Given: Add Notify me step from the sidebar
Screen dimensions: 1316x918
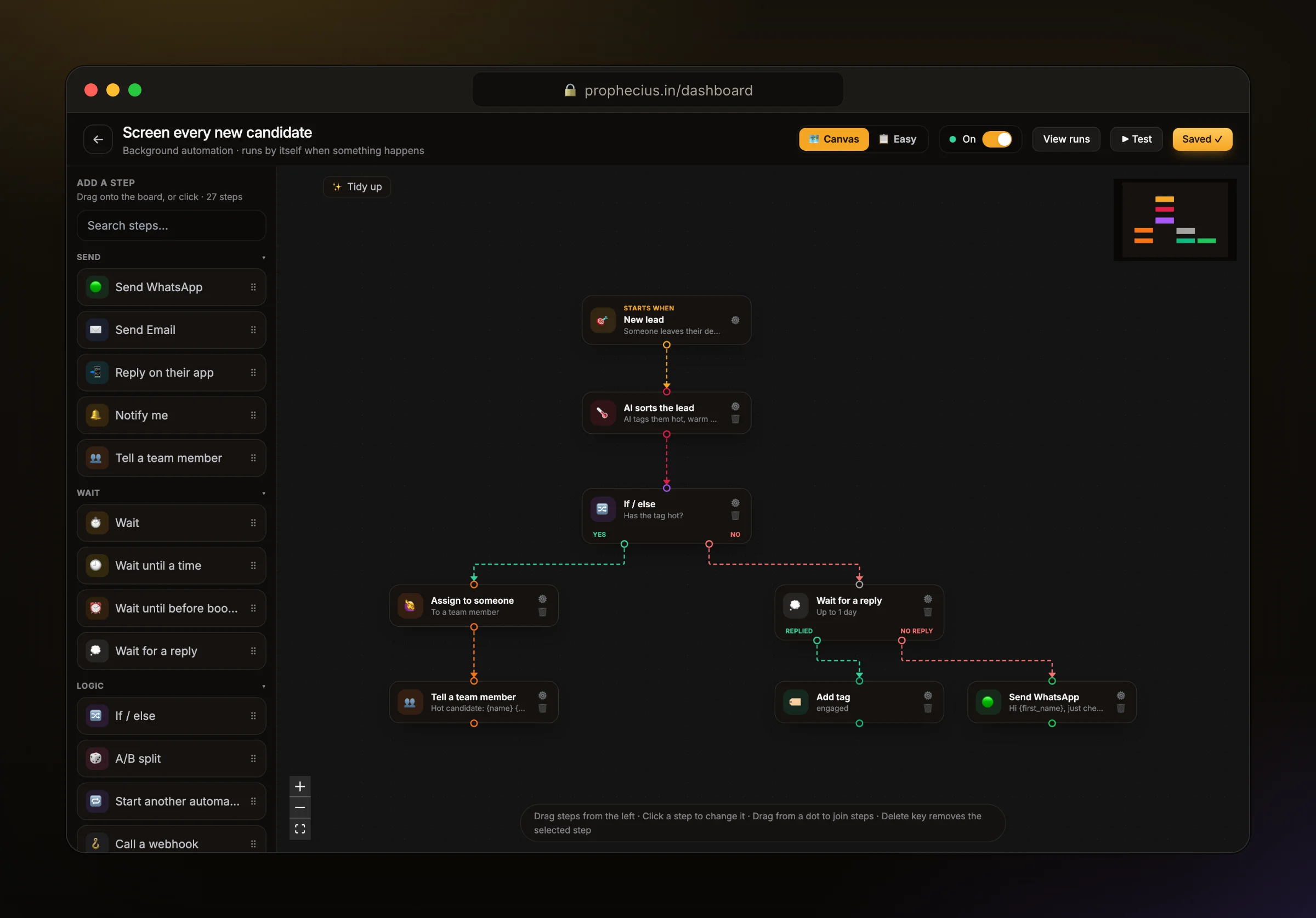Looking at the screenshot, I should [172, 415].
